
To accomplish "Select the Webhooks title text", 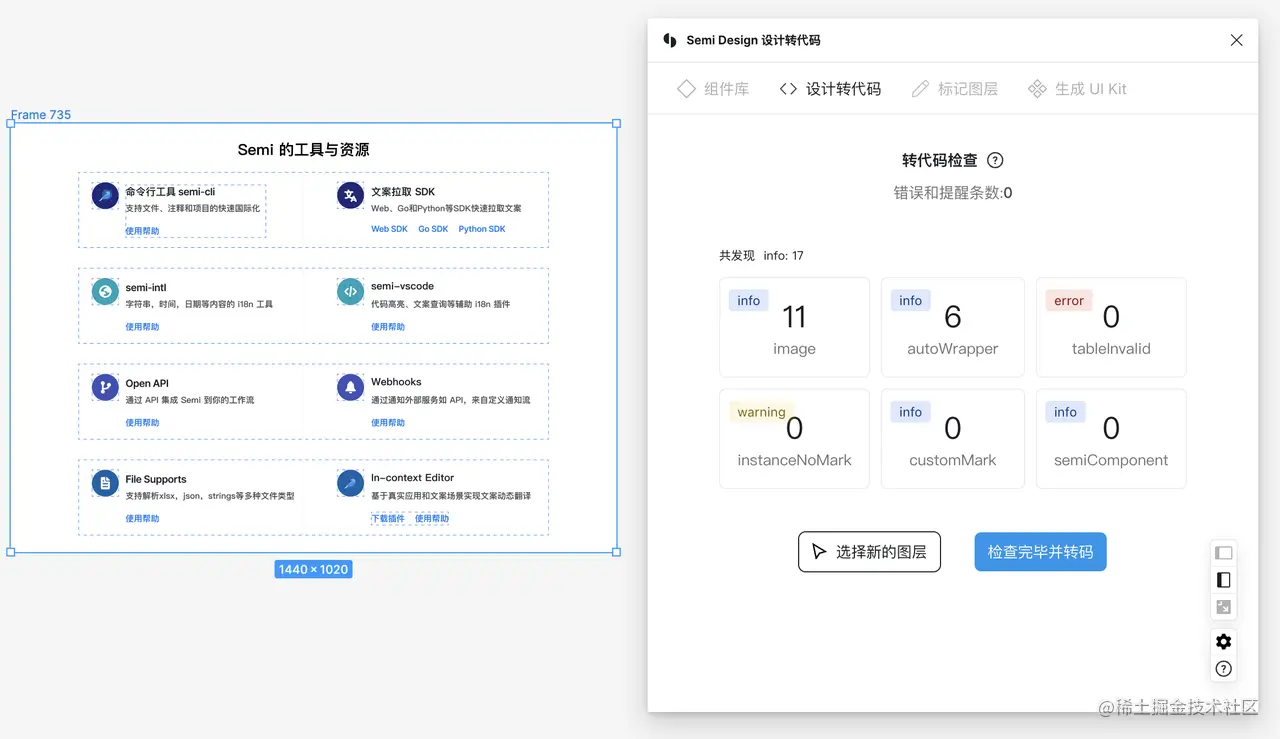I will 396,382.
